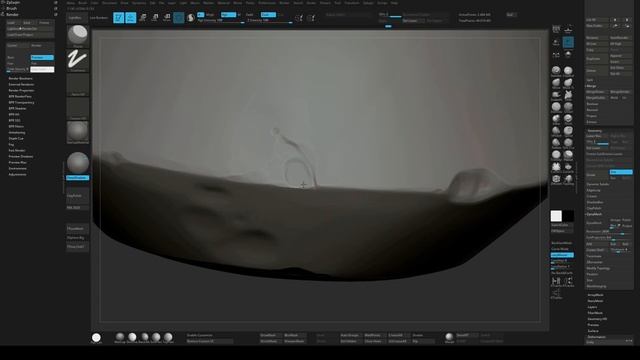
Task: Activate the Edit mode icon
Action: point(118,18)
